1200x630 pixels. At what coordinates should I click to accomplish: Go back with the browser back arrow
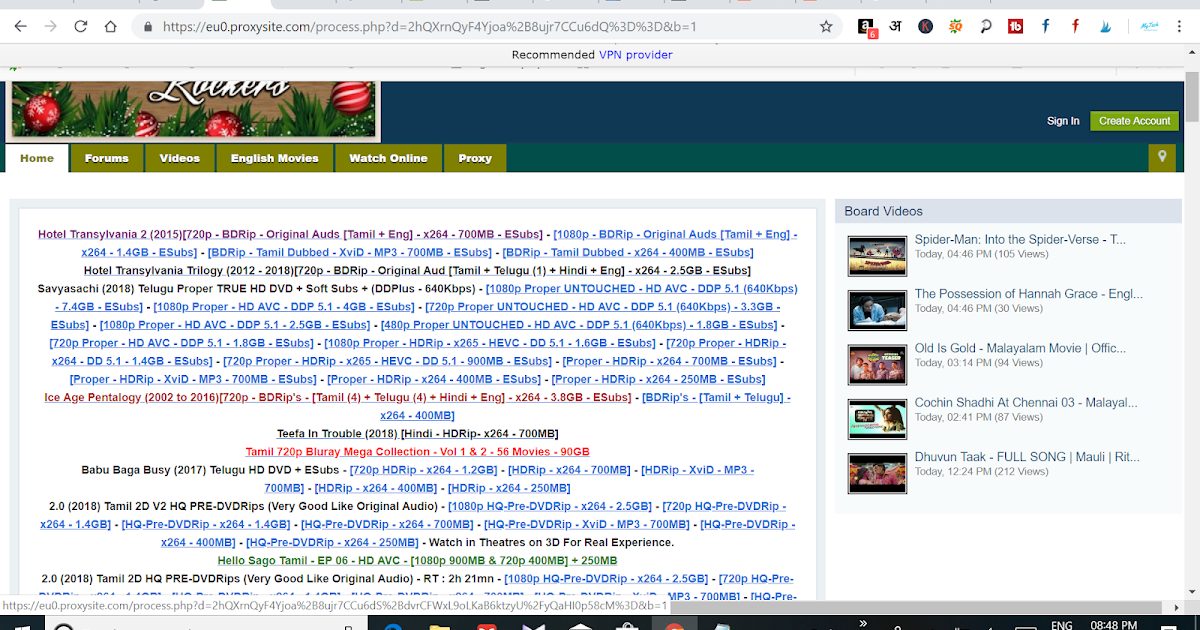click(x=20, y=26)
